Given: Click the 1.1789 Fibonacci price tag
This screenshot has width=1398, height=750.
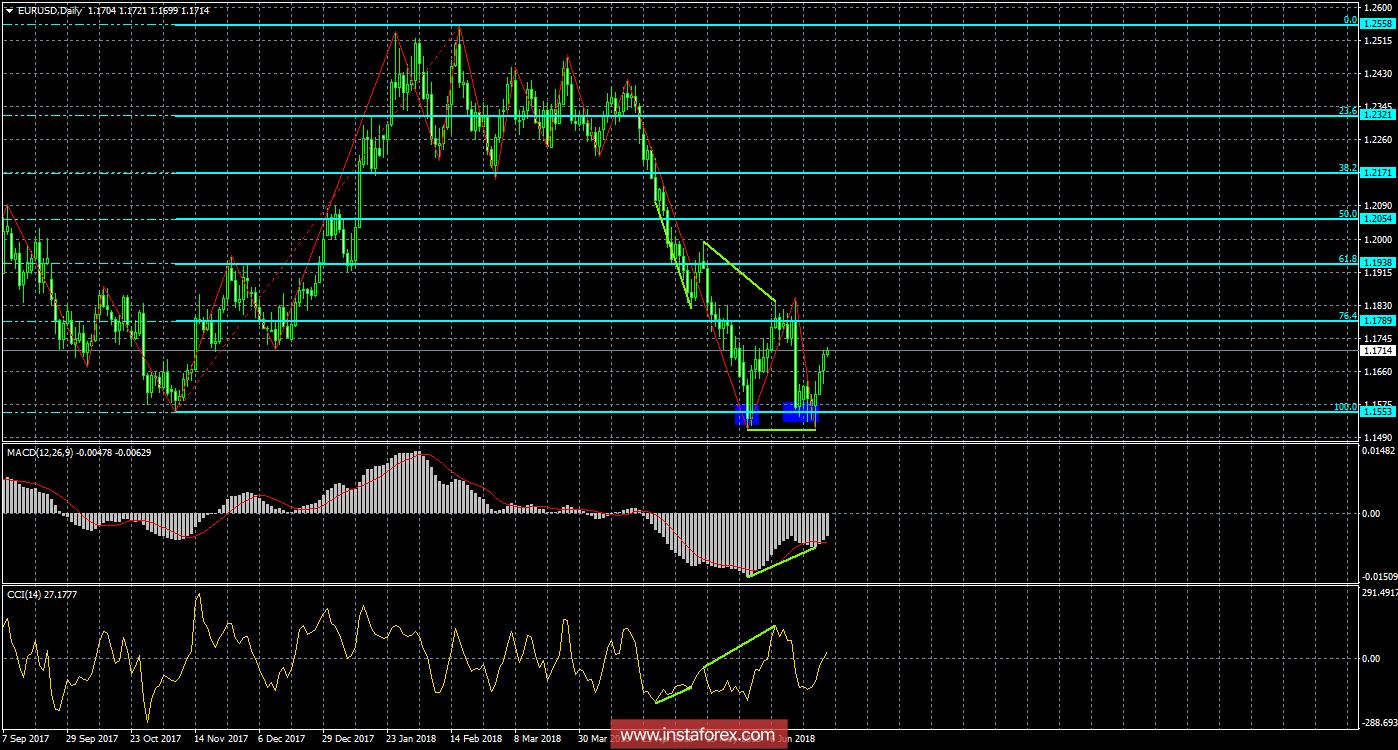Looking at the screenshot, I should point(1379,321).
